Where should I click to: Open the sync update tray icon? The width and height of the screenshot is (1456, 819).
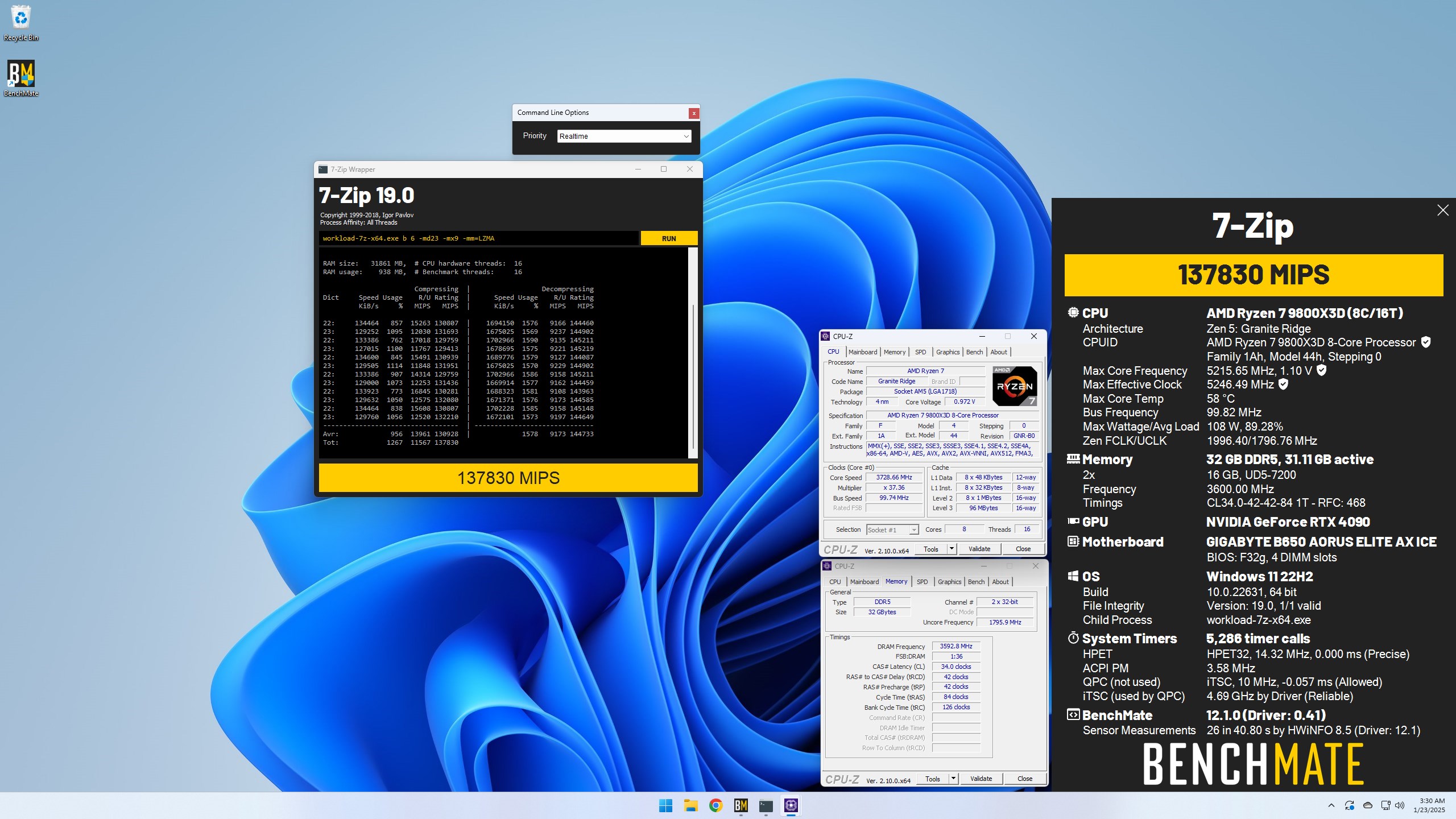(x=1349, y=805)
